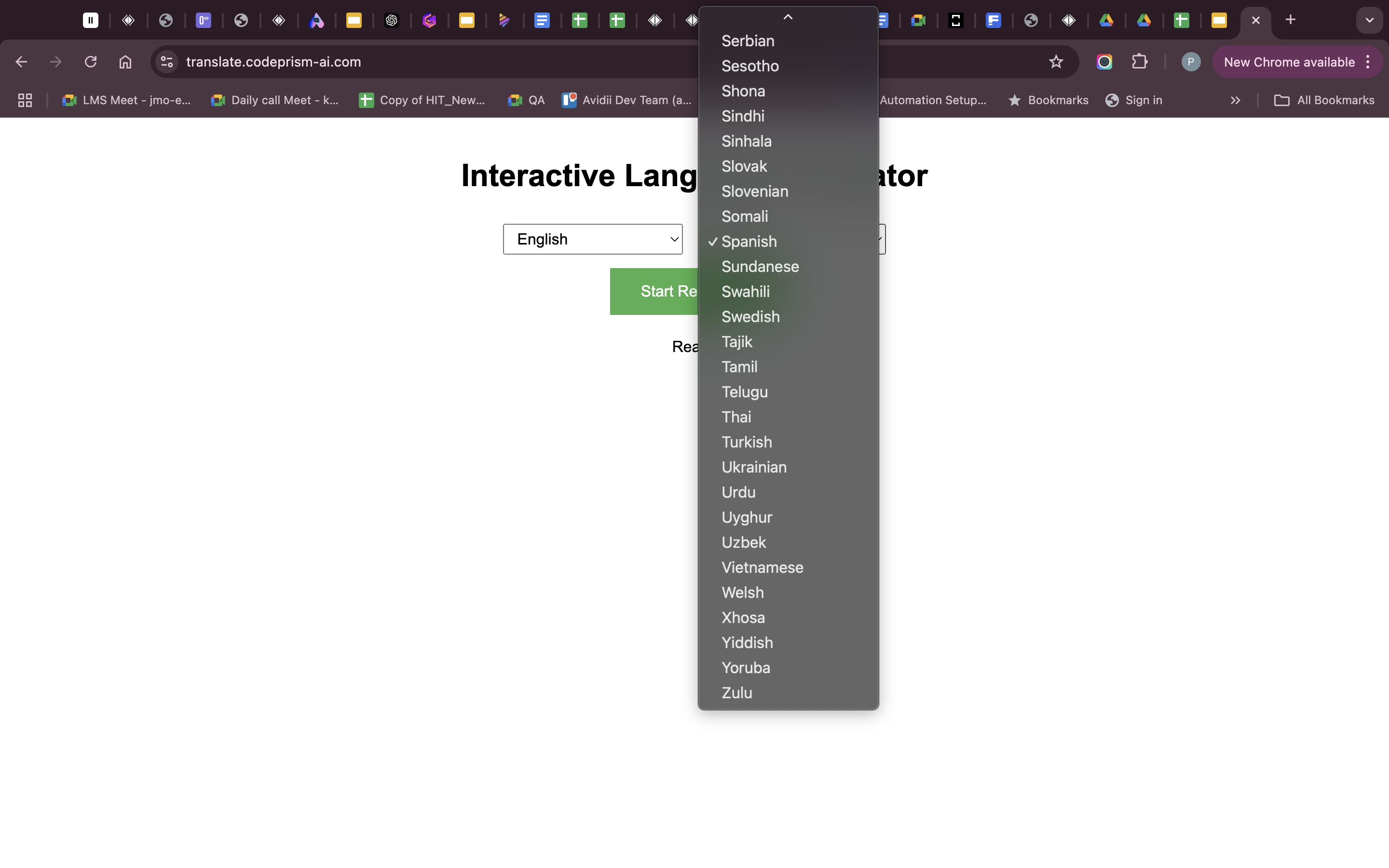Expand the bookmarks bar overflow menu
Image resolution: width=1389 pixels, height=868 pixels.
(x=1236, y=100)
